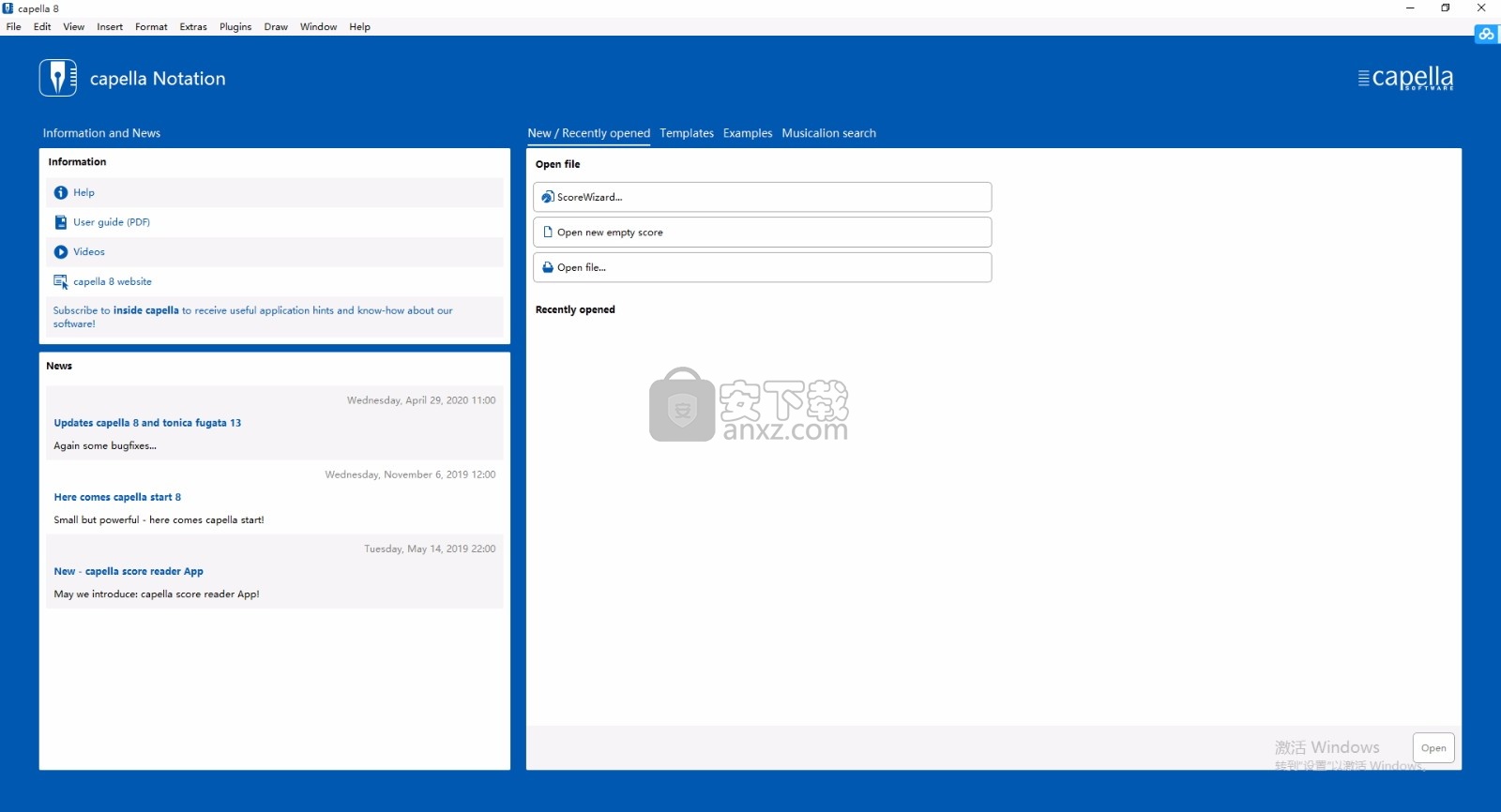Open the Help link

pyautogui.click(x=83, y=192)
